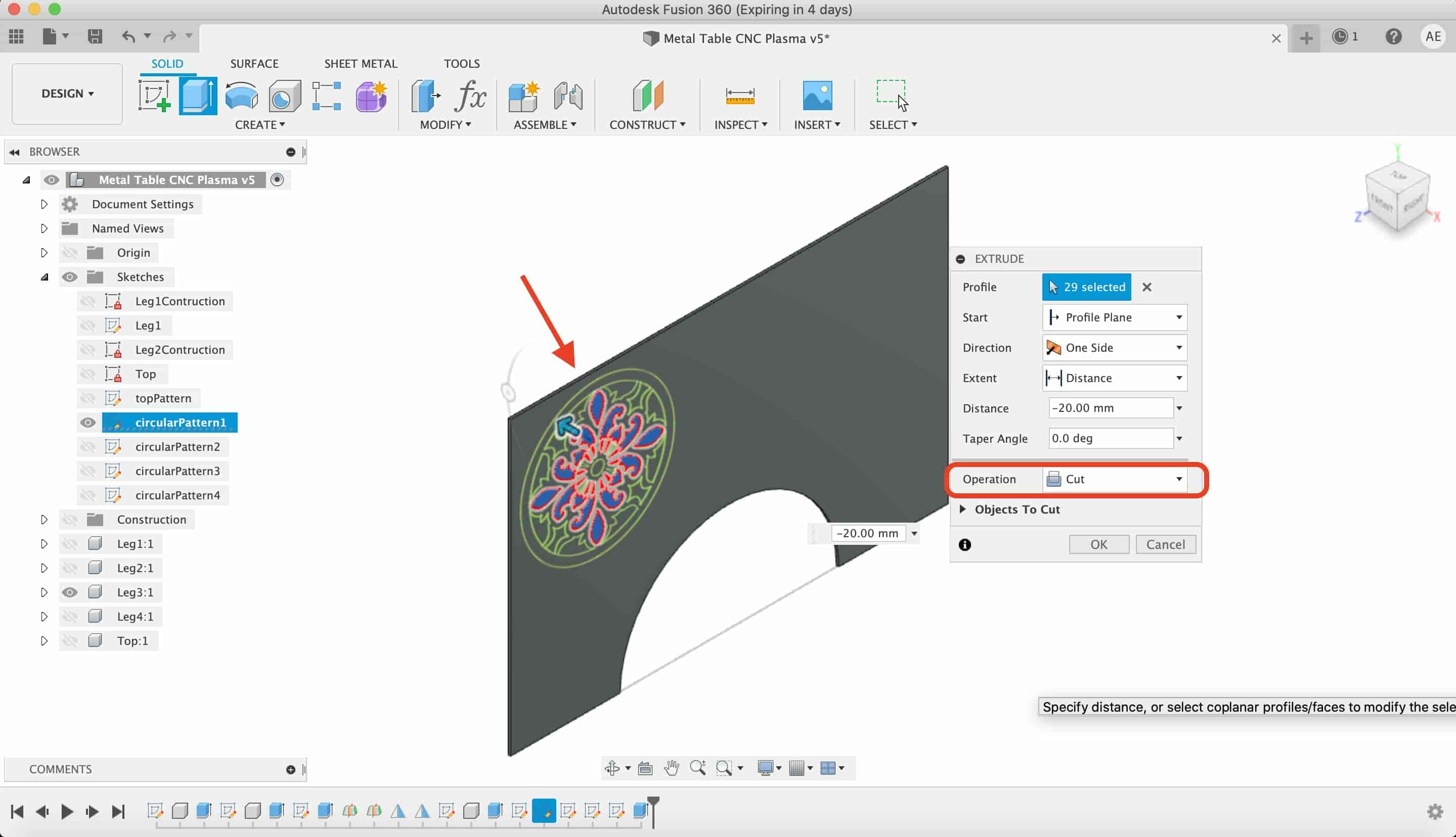This screenshot has height=837, width=1456.
Task: Open the AE user profile
Action: click(x=1433, y=37)
